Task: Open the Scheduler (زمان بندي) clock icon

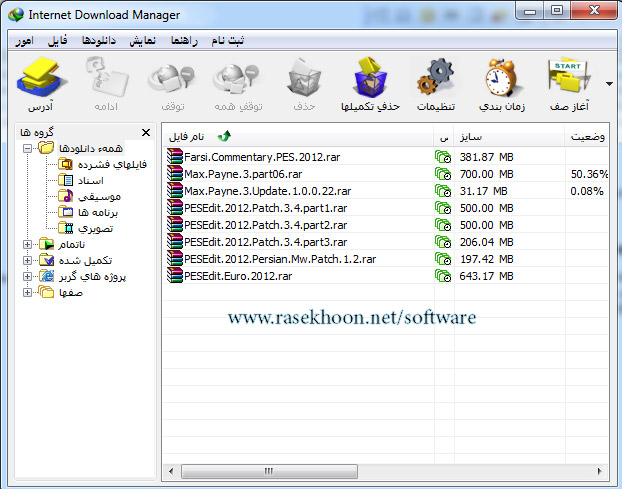Action: pyautogui.click(x=500, y=80)
